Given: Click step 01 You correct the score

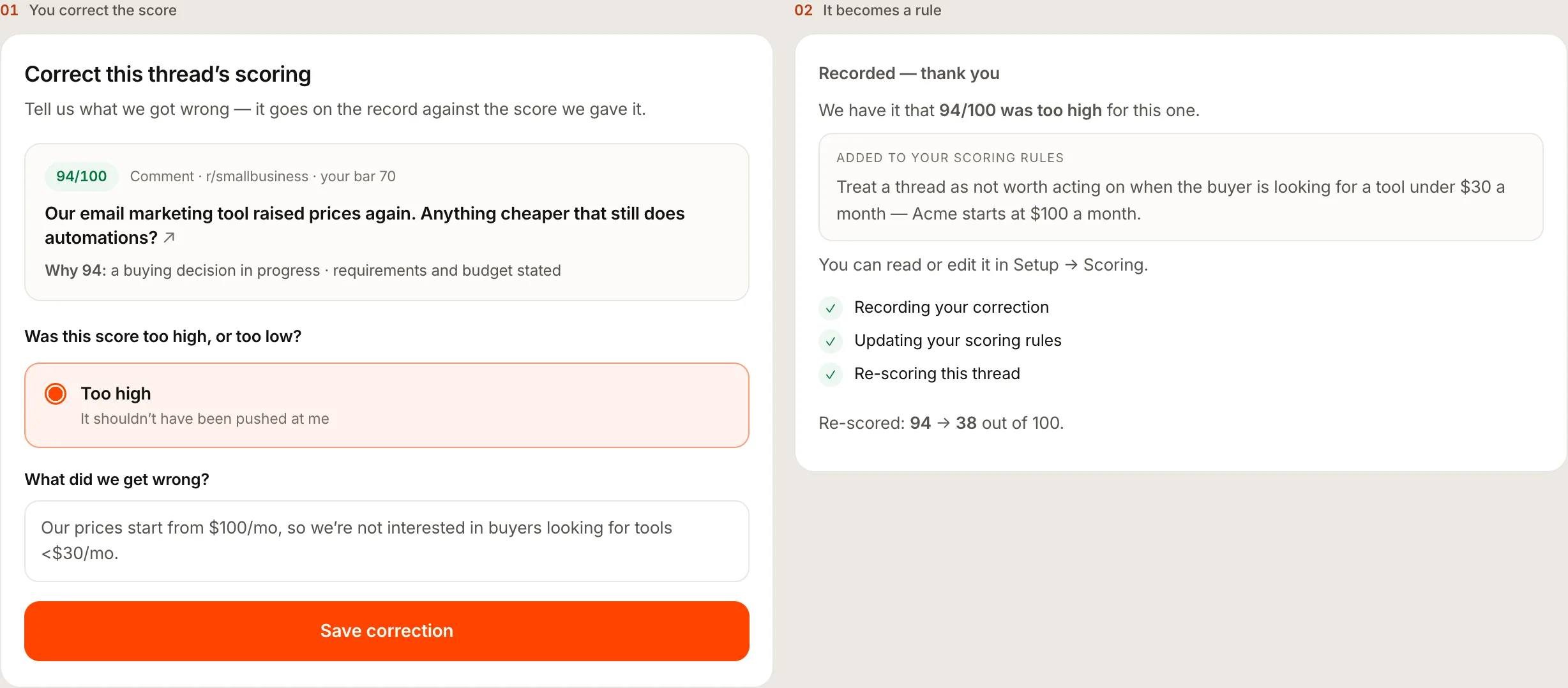Looking at the screenshot, I should coord(89,10).
